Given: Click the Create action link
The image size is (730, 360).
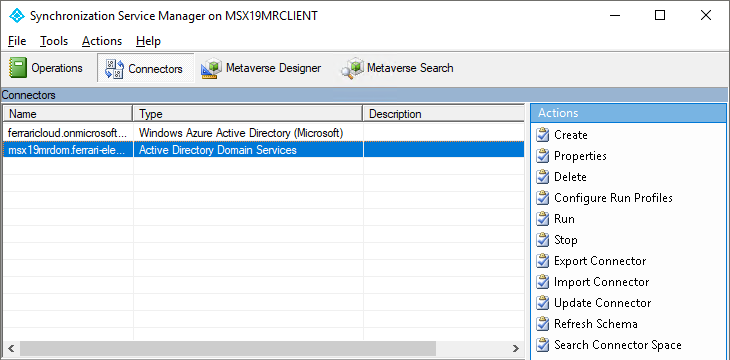Looking at the screenshot, I should point(571,135).
